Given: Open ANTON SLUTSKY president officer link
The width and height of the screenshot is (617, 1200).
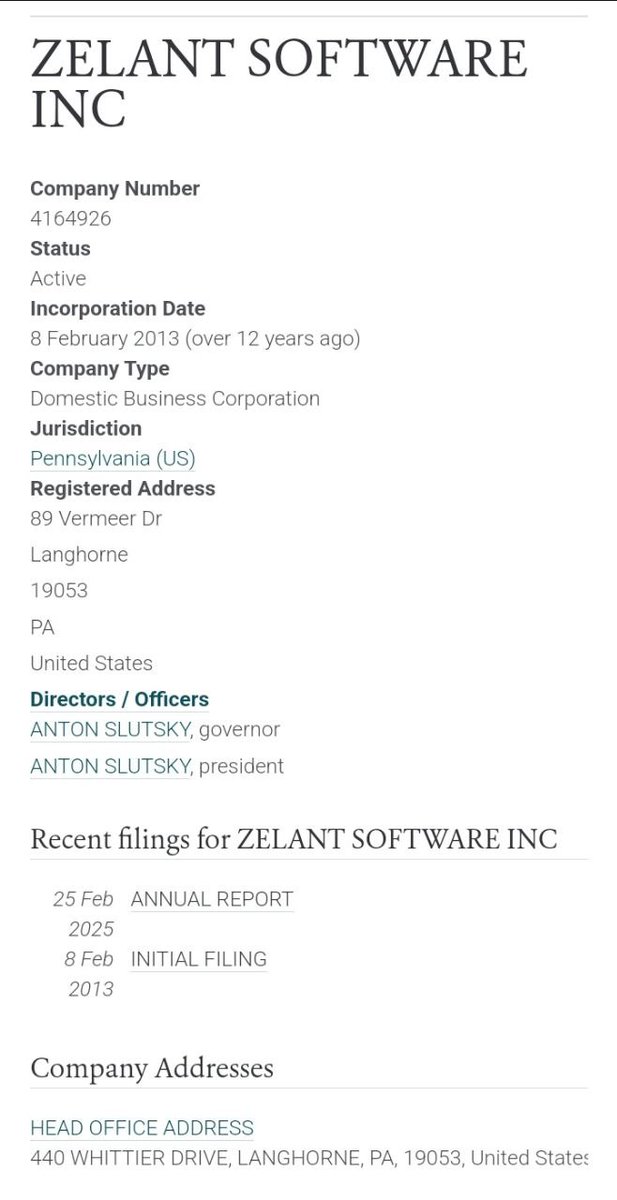Looking at the screenshot, I should pyautogui.click(x=110, y=767).
